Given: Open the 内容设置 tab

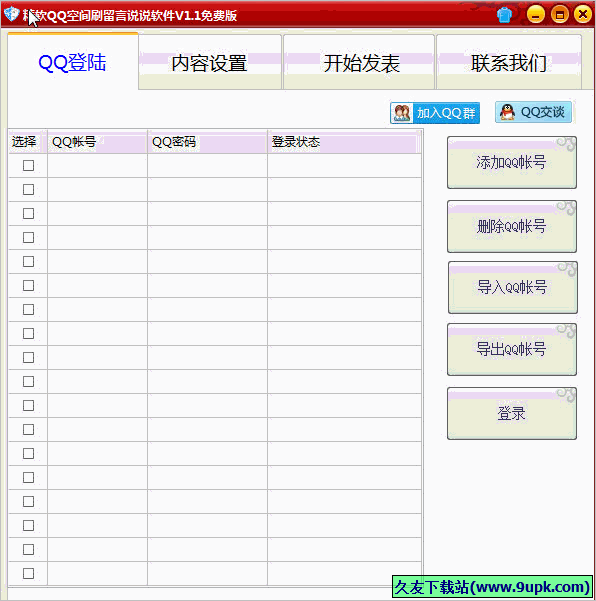Looking at the screenshot, I should click(210, 62).
